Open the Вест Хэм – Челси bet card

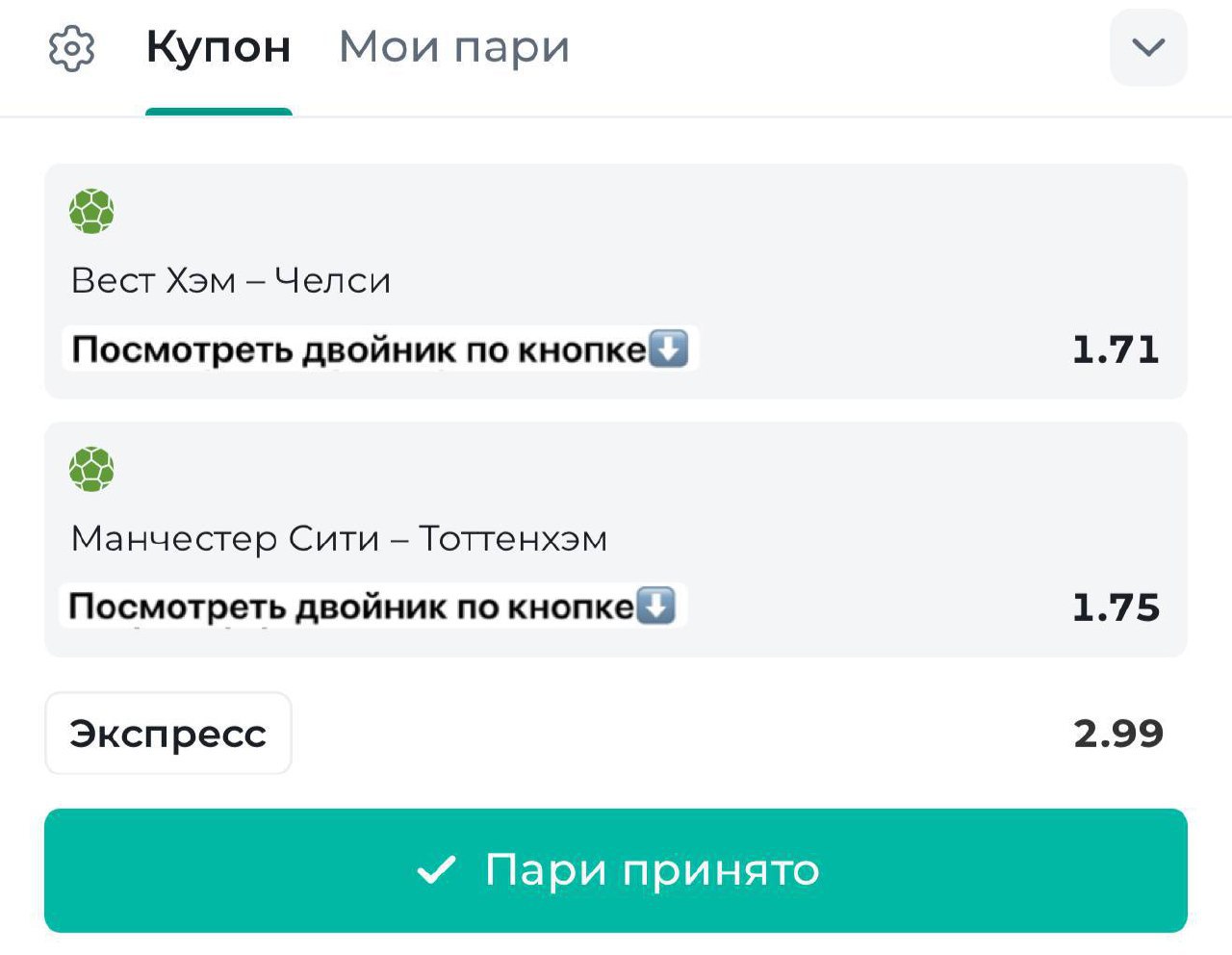pos(616,281)
